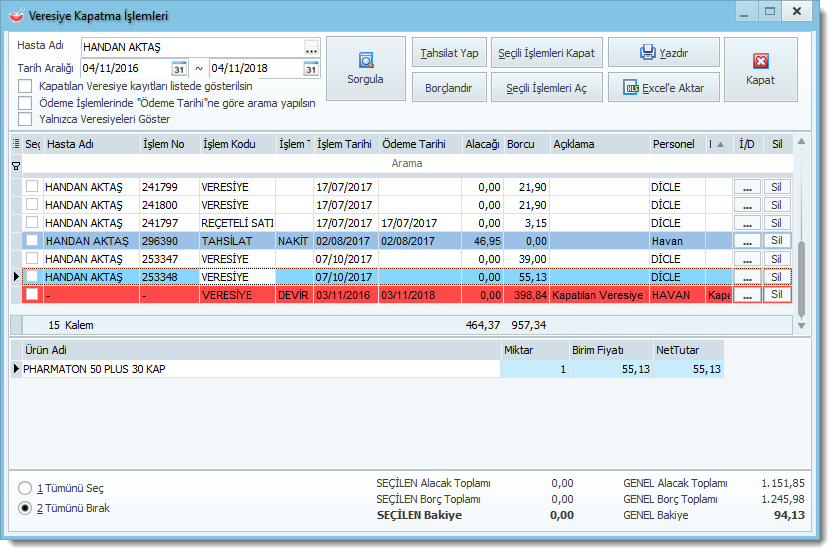Open start date calendar picker for 04/11/2016
The image size is (835, 555).
(x=179, y=69)
